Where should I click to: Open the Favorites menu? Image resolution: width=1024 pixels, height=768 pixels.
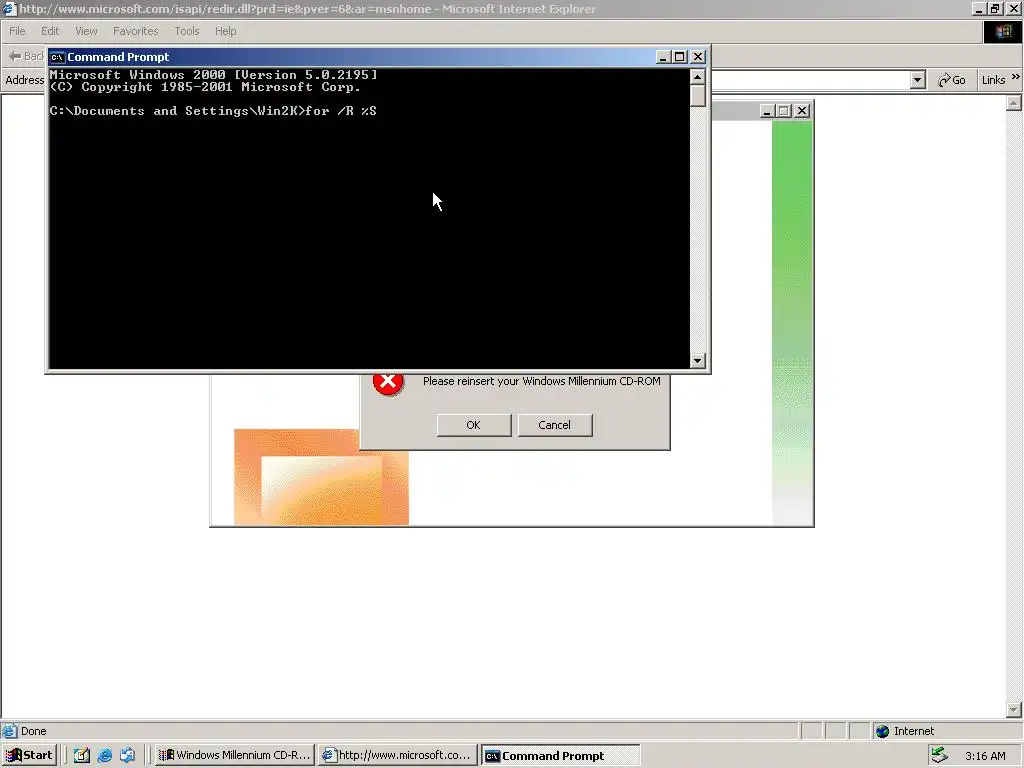pyautogui.click(x=135, y=31)
